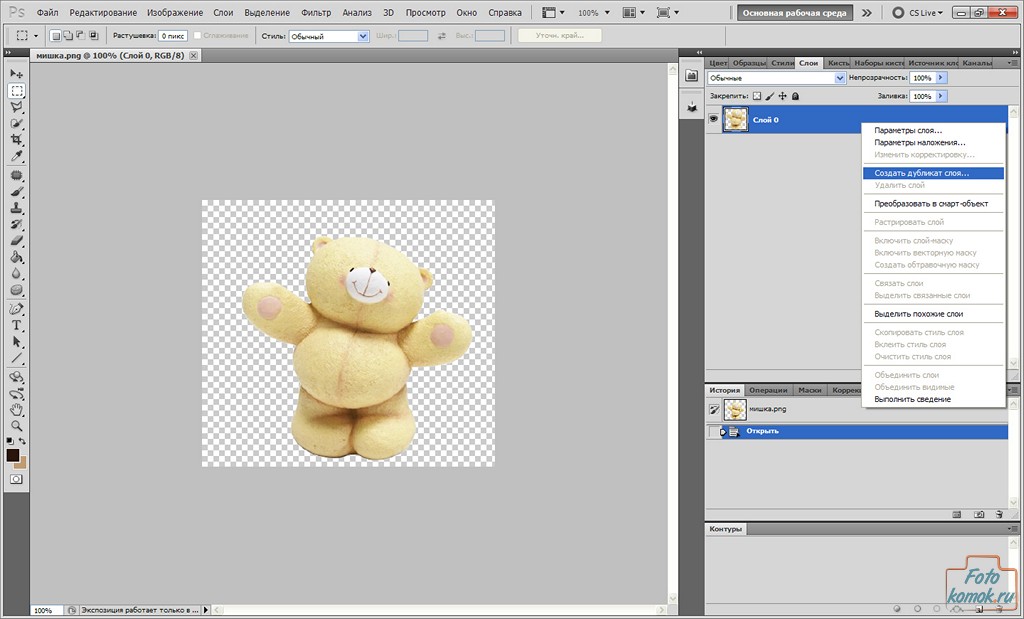Toggle the lock all padlock icon
Viewport: 1024px width, 619px height.
795,96
